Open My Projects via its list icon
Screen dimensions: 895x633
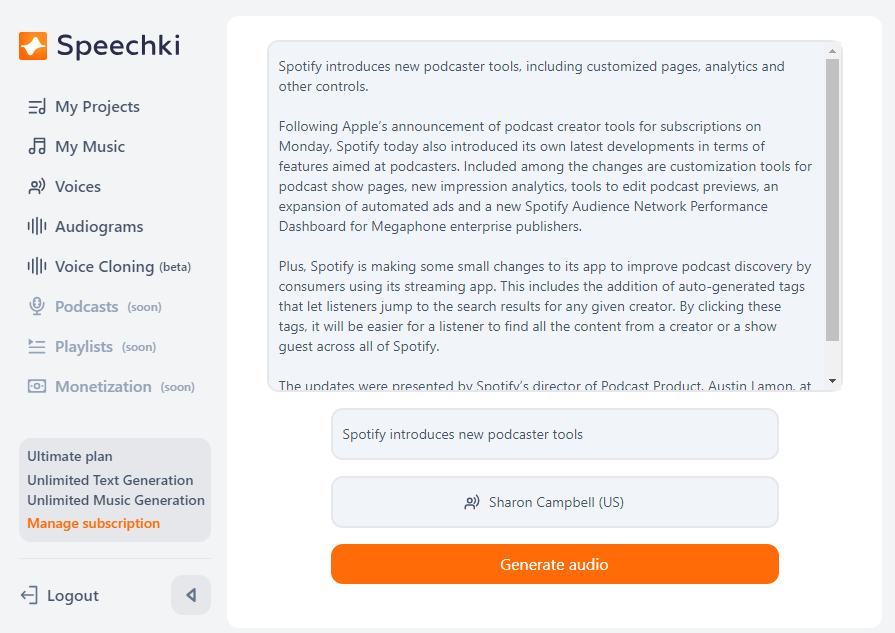[x=37, y=107]
